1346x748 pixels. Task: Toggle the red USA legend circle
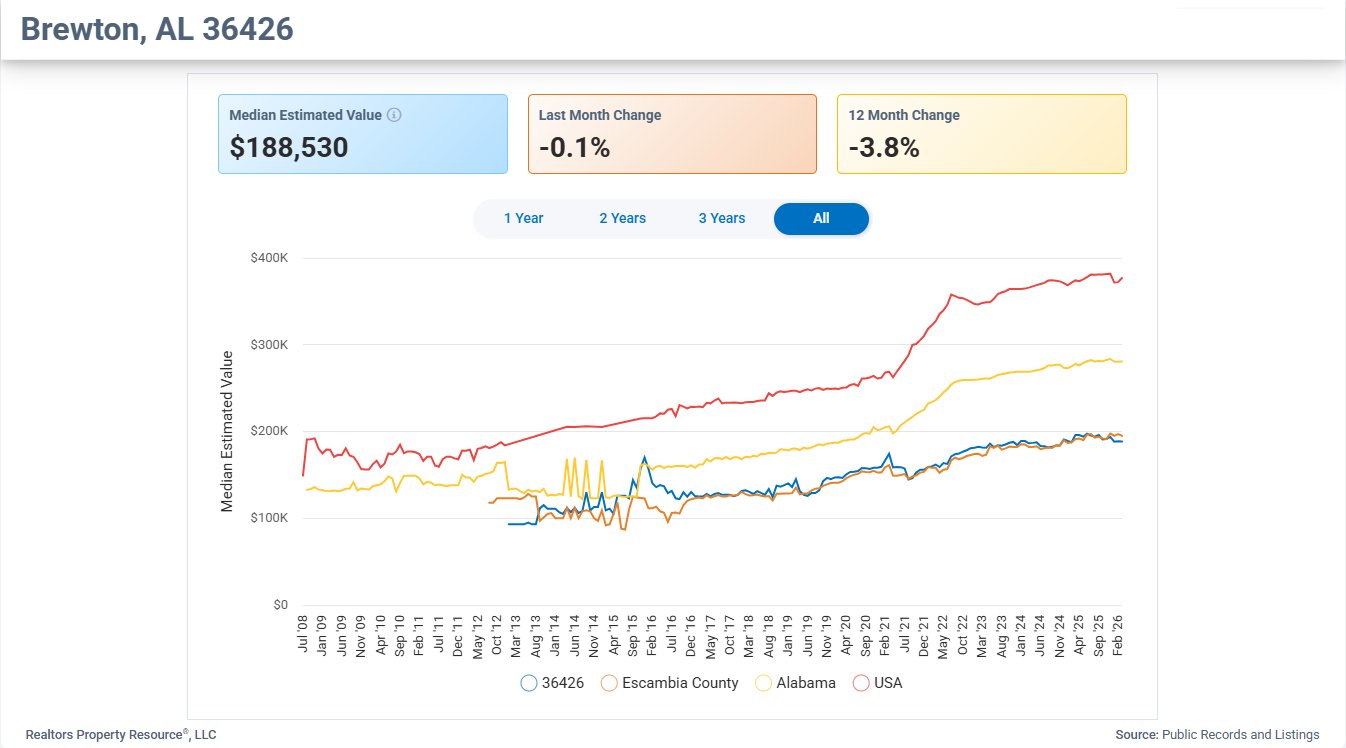[x=860, y=683]
